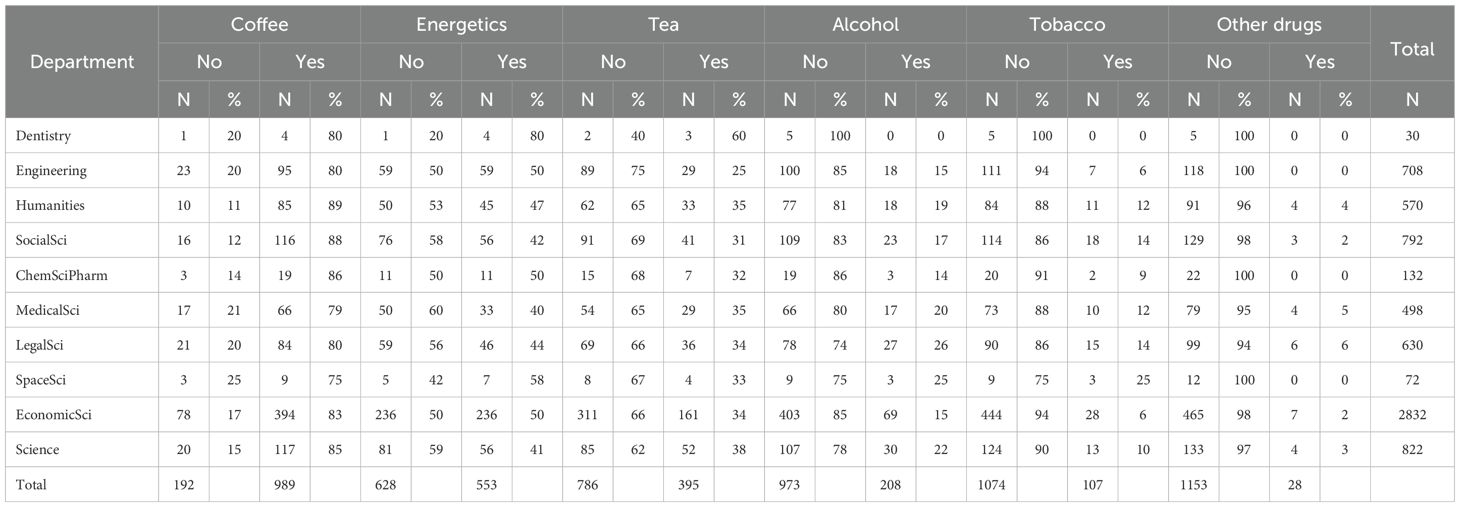1460x507 pixels.
Task: Select the Tobacco column group header
Action: (1067, 24)
